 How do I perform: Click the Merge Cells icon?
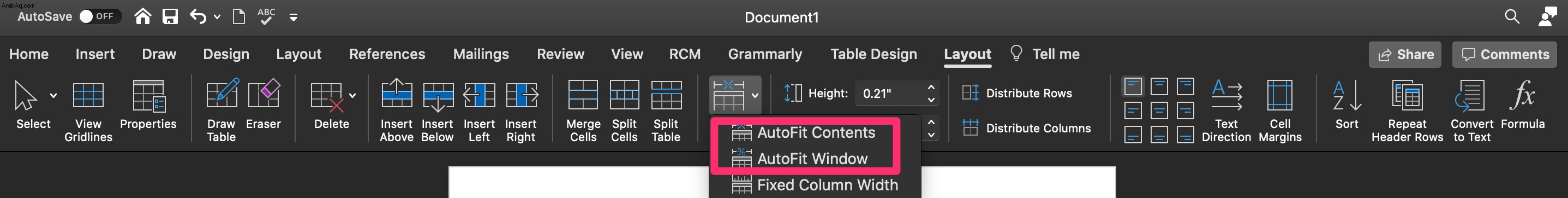(x=583, y=110)
